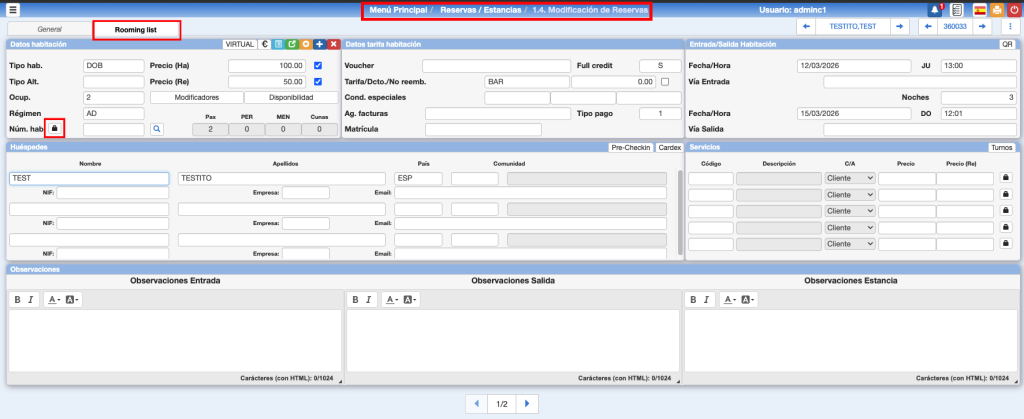Image resolution: width=1024 pixels, height=419 pixels.
Task: Click the red X delete room icon
Action: tap(333, 44)
